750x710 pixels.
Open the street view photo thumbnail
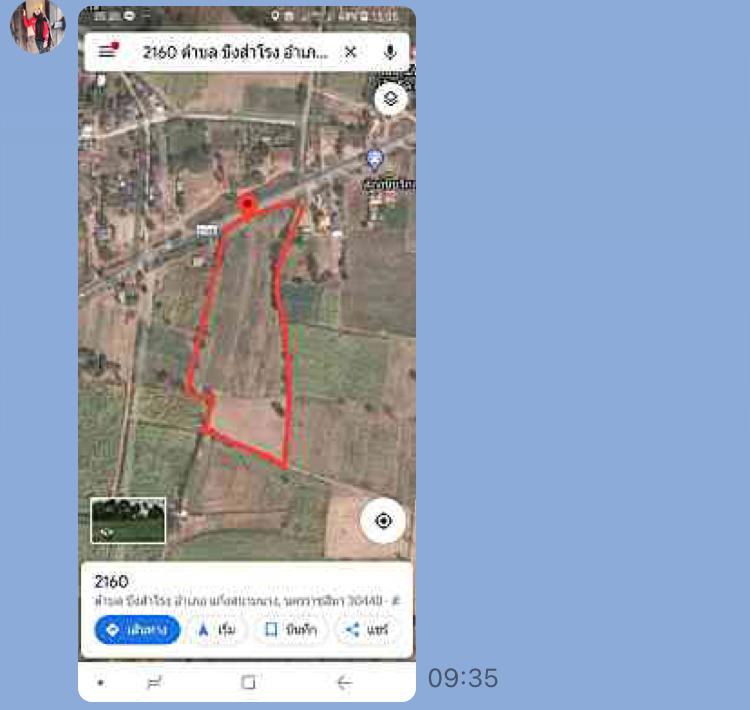[x=128, y=521]
